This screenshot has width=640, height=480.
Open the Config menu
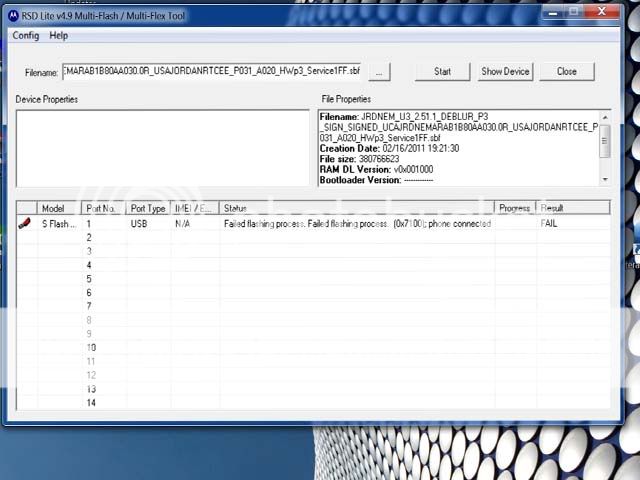coord(26,35)
